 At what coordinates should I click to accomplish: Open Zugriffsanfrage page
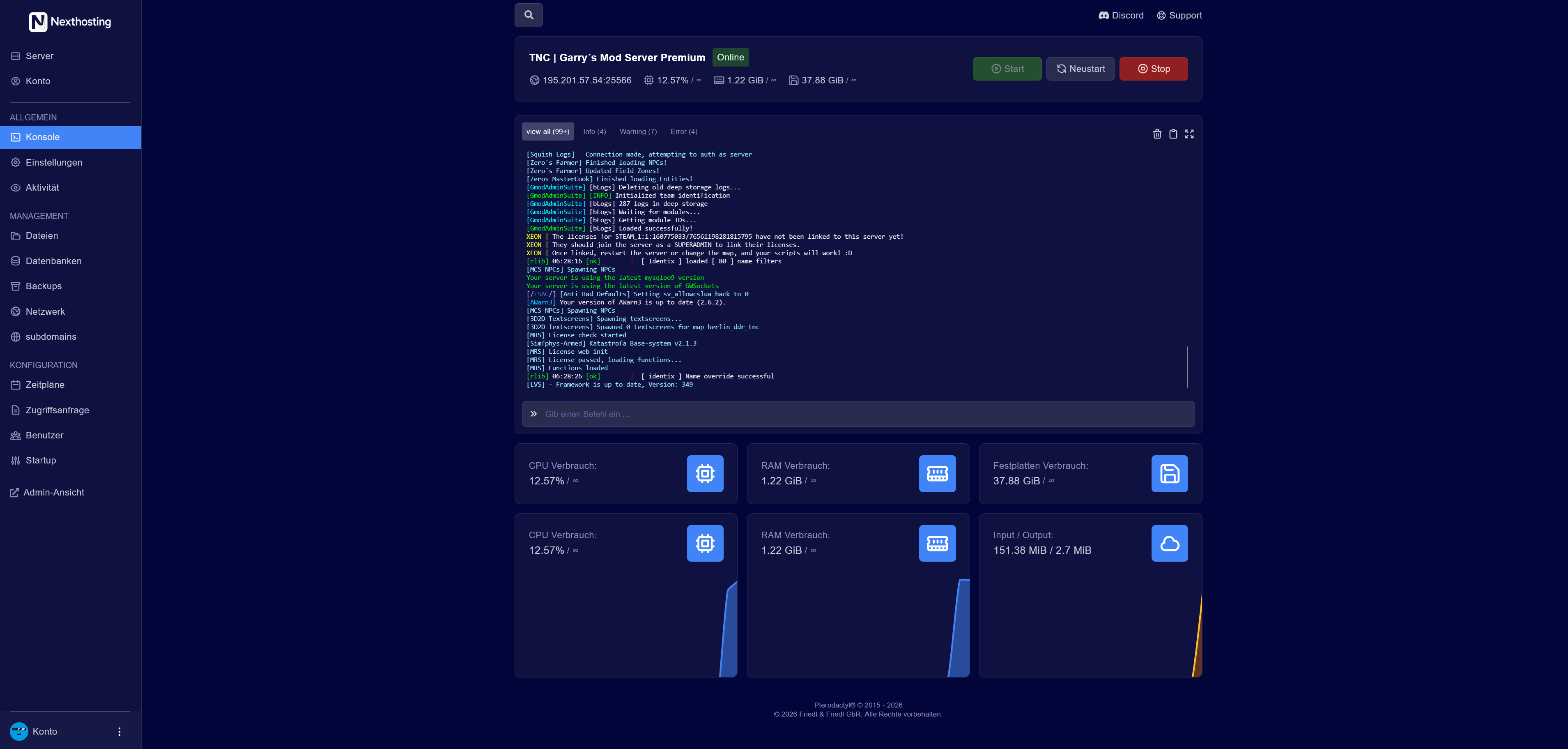[x=71, y=410]
